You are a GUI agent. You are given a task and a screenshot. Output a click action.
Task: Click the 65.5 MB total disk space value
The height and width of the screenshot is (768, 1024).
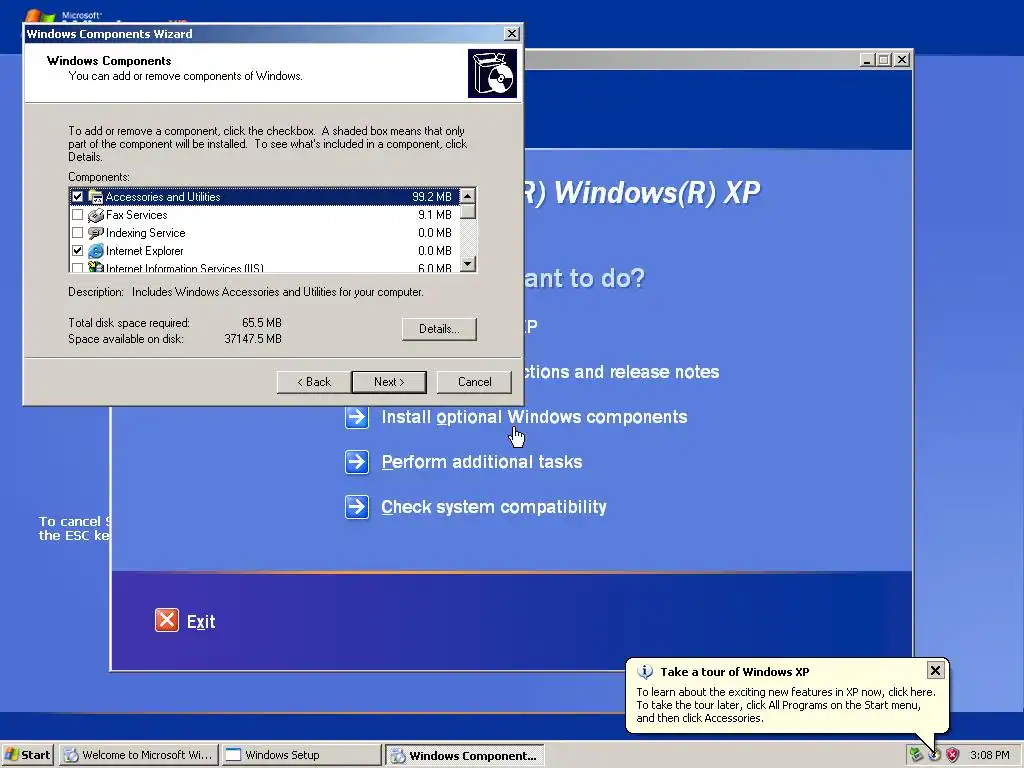(x=262, y=323)
